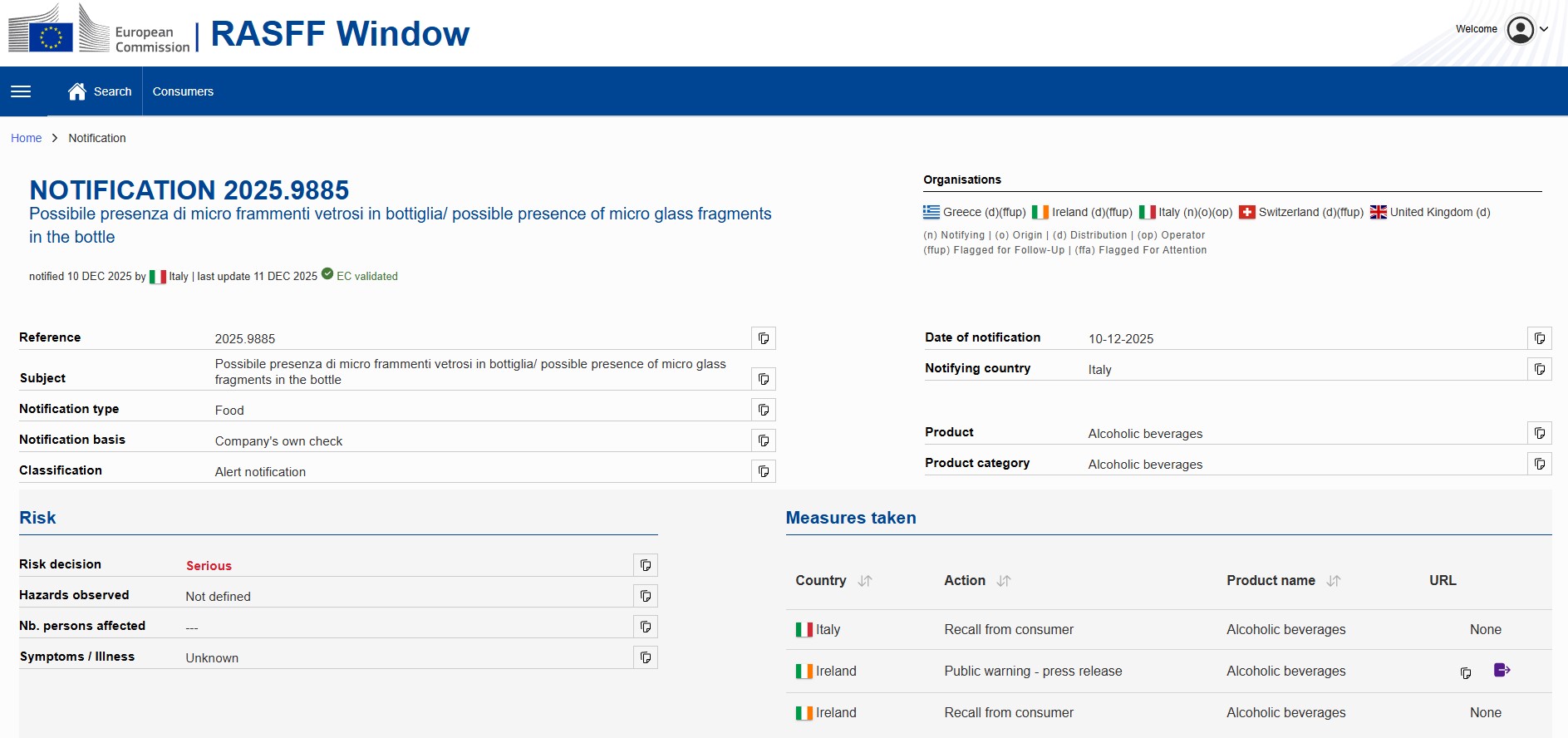Viewport: 1568px width, 738px height.
Task: Sort measures table by Action
Action: (x=1004, y=581)
